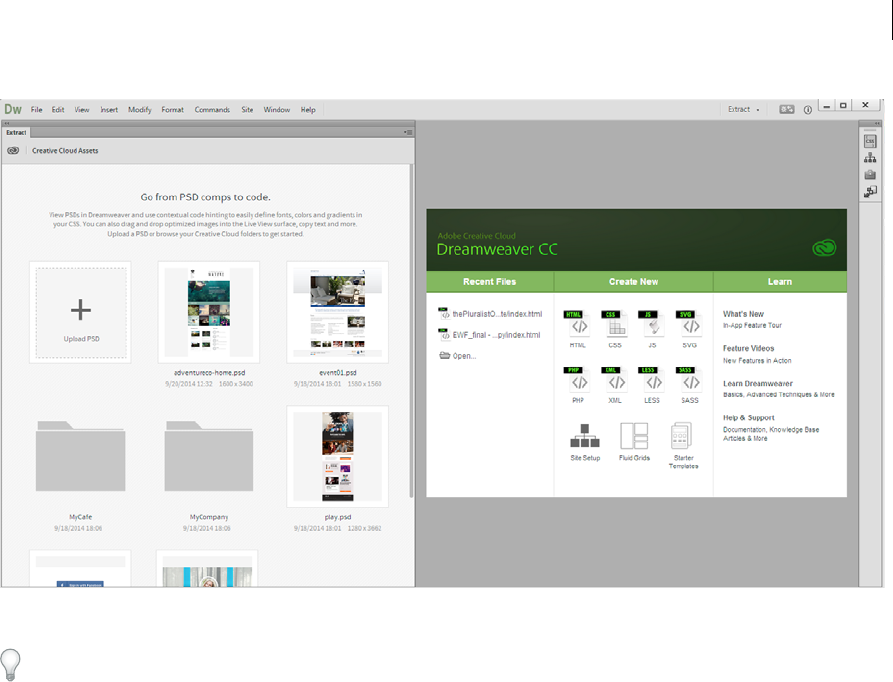
Task: Open recent file EWF_final - ...py/index.html
Action: coord(490,335)
